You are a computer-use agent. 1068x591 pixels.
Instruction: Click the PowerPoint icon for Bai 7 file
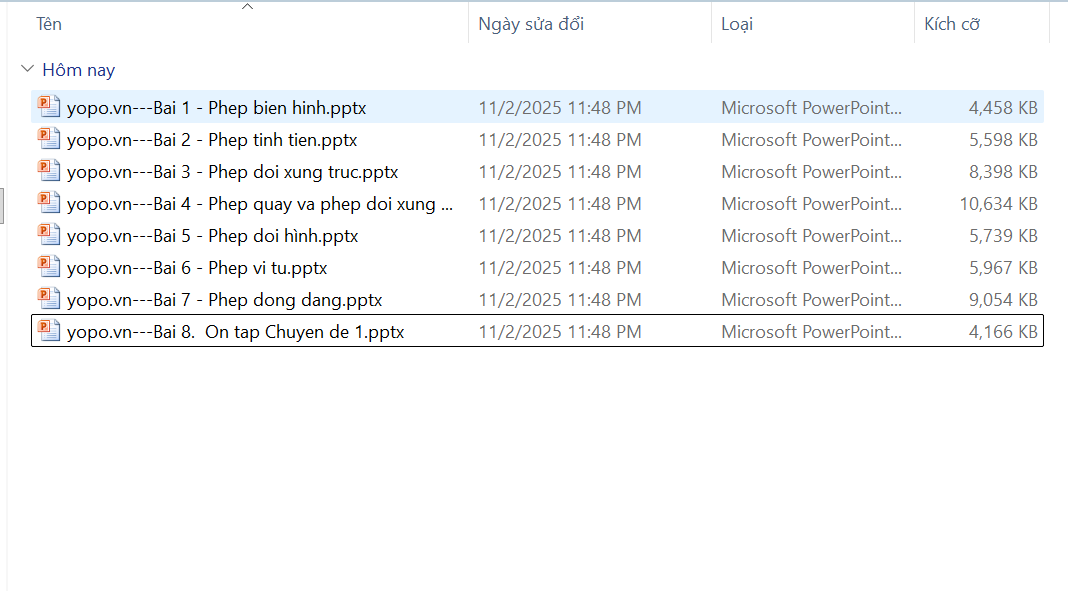(49, 299)
